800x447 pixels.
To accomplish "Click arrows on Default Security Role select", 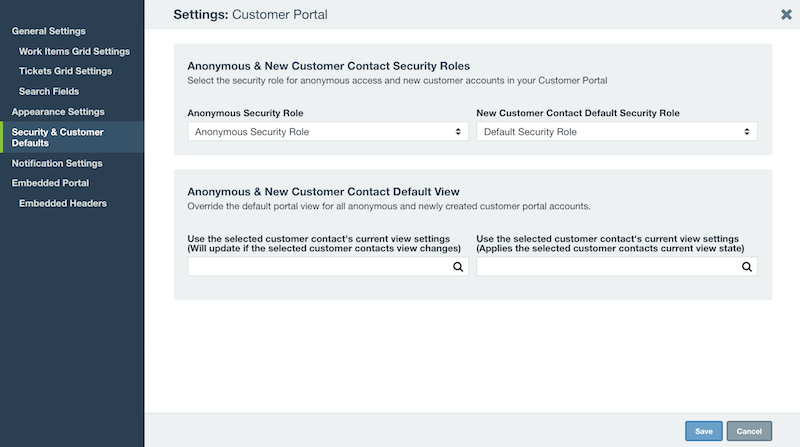I will coord(747,132).
